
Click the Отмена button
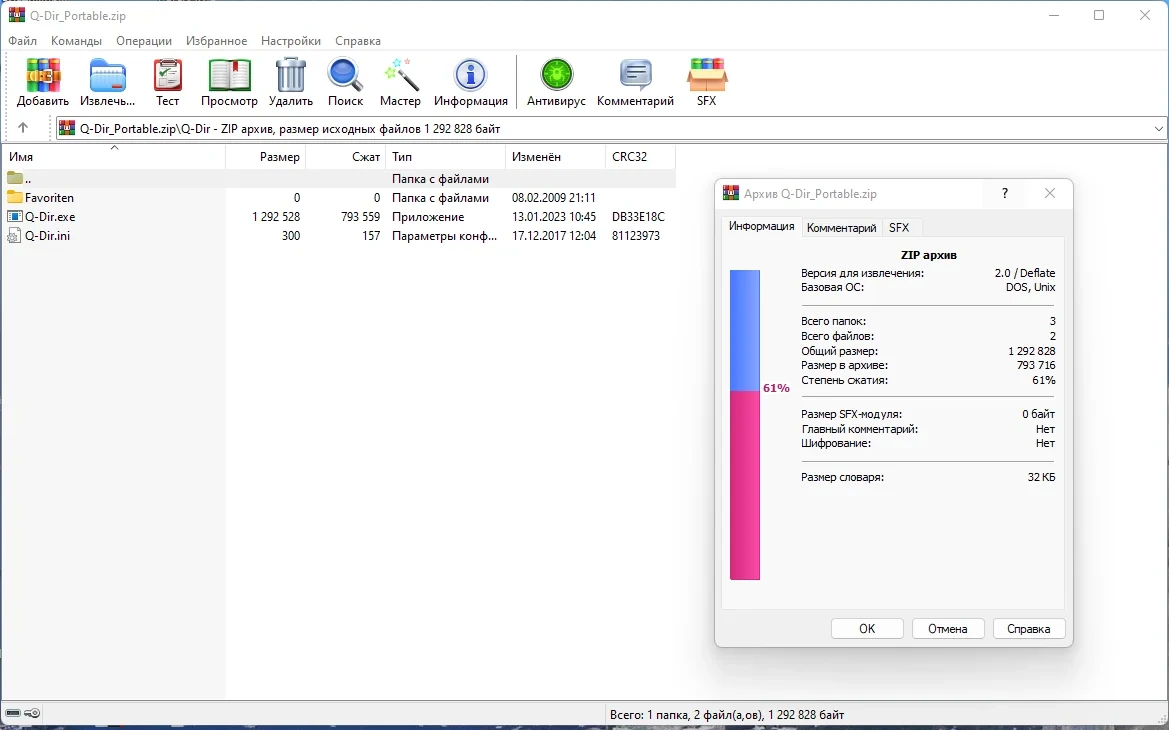[948, 629]
